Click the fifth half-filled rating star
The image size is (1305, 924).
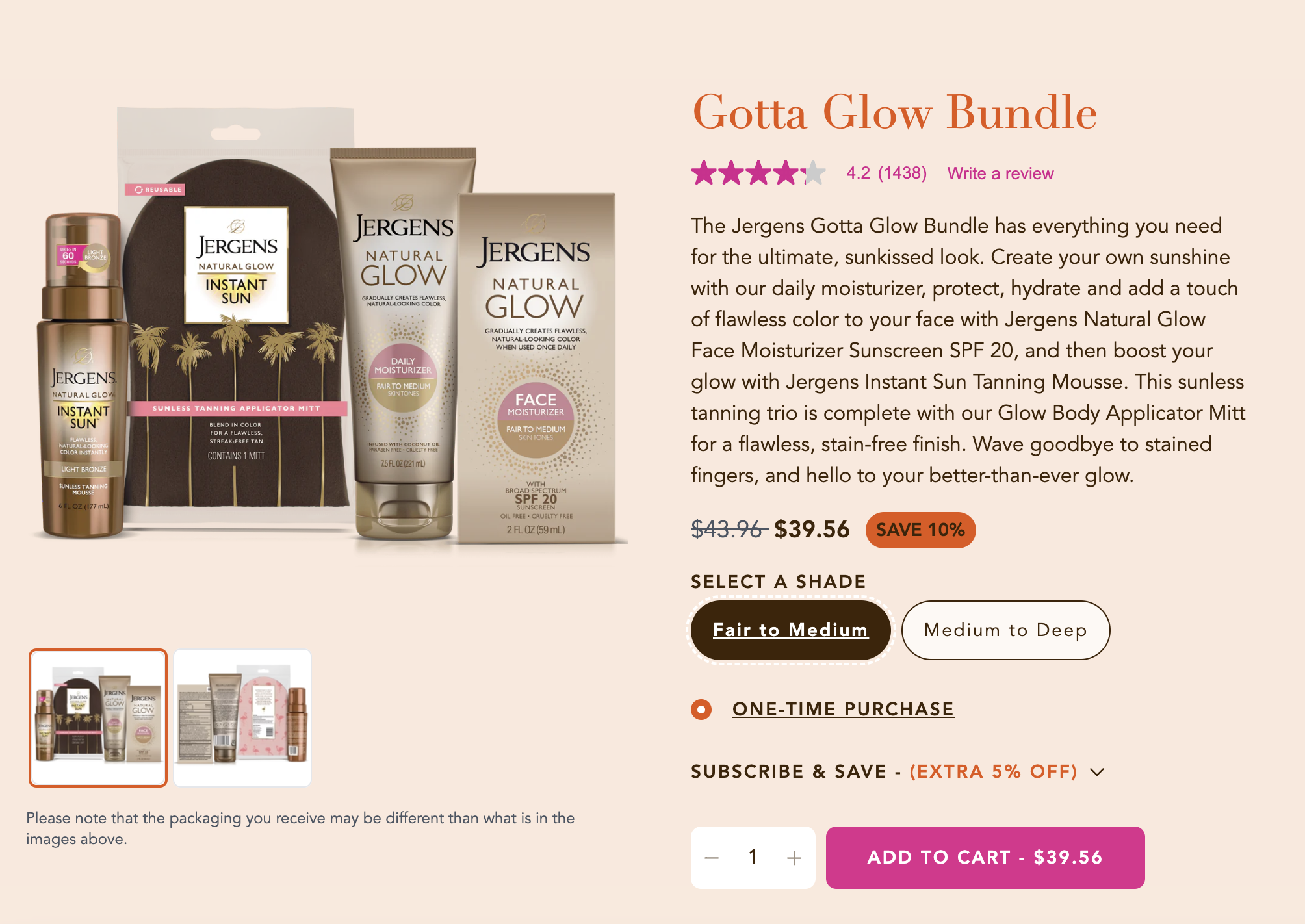click(x=813, y=173)
